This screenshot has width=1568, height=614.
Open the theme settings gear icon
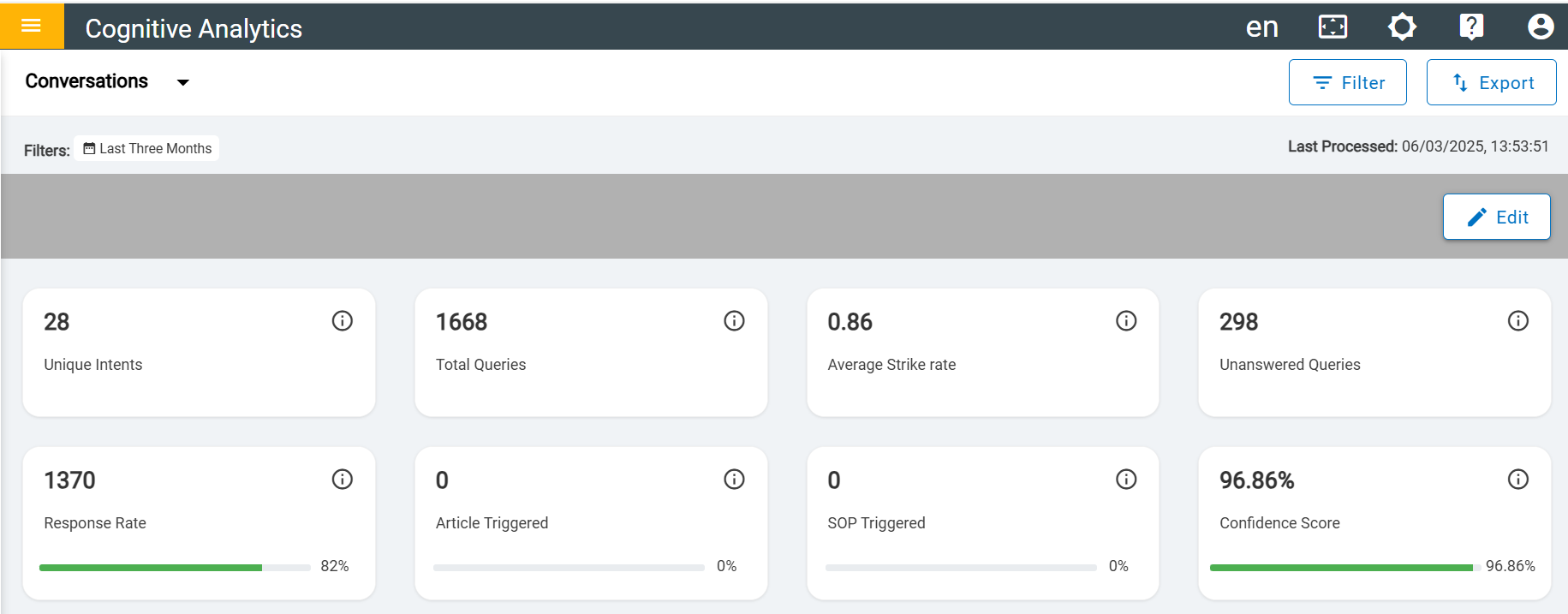(x=1402, y=27)
